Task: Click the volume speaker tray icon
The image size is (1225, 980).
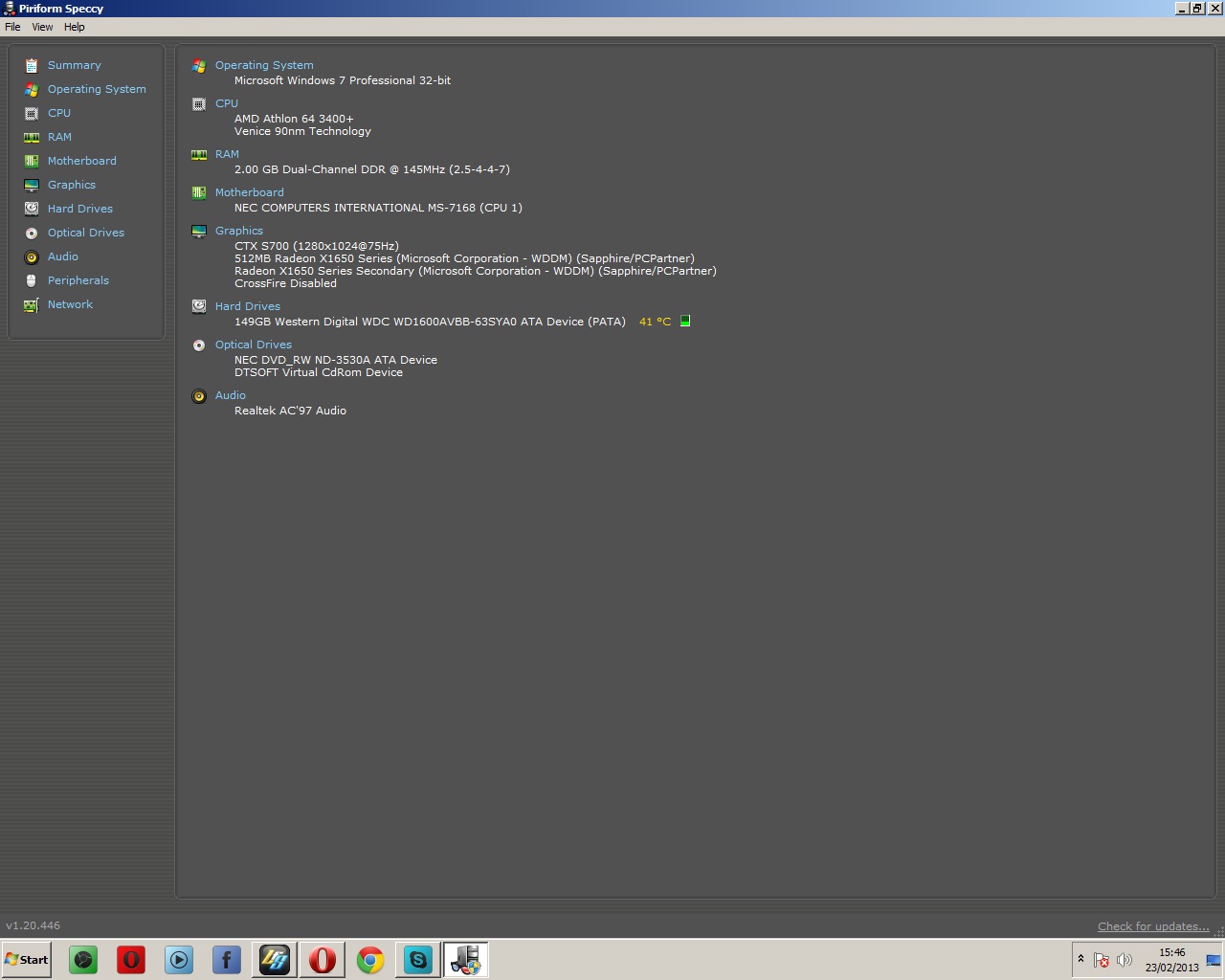Action: (x=1125, y=960)
